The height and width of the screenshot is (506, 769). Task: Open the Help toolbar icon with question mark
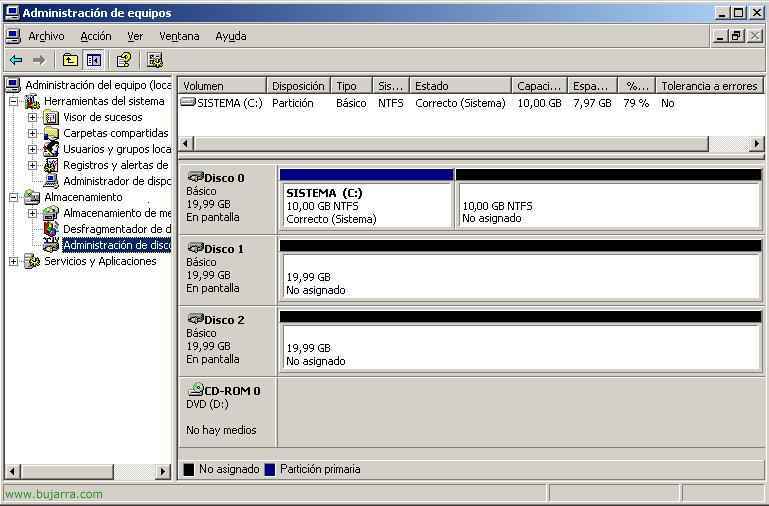[124, 60]
